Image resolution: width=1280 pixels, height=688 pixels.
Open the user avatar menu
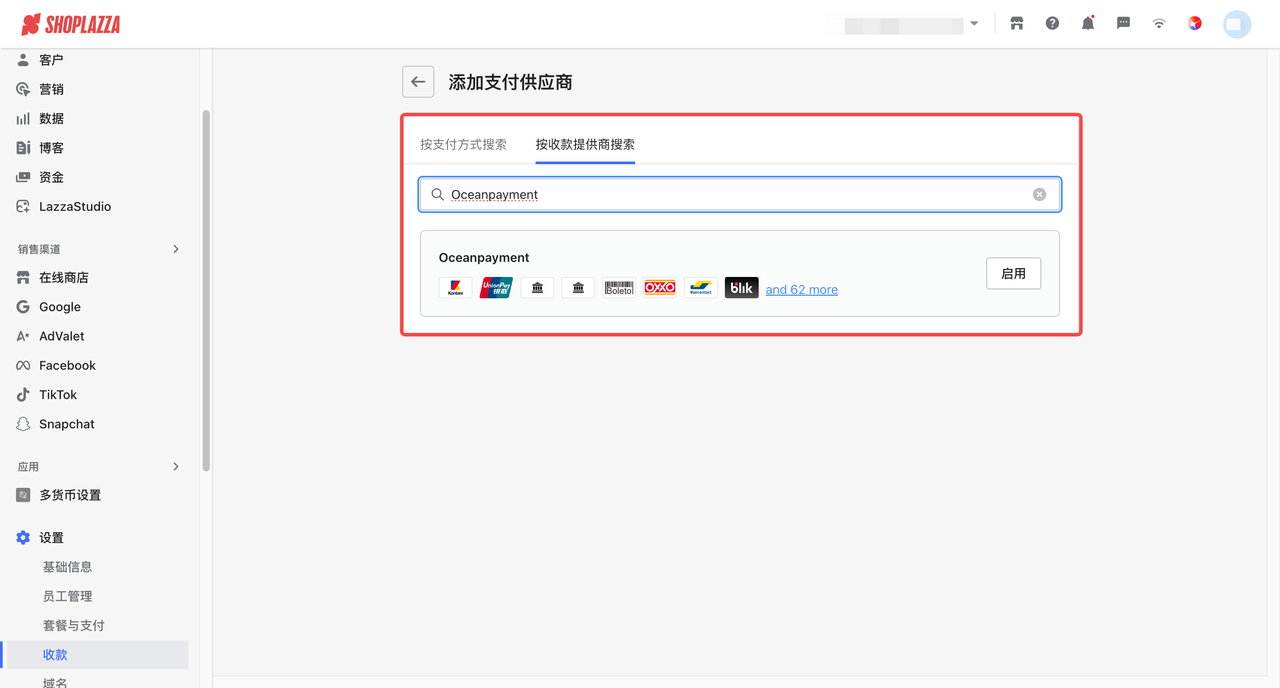(x=1237, y=24)
